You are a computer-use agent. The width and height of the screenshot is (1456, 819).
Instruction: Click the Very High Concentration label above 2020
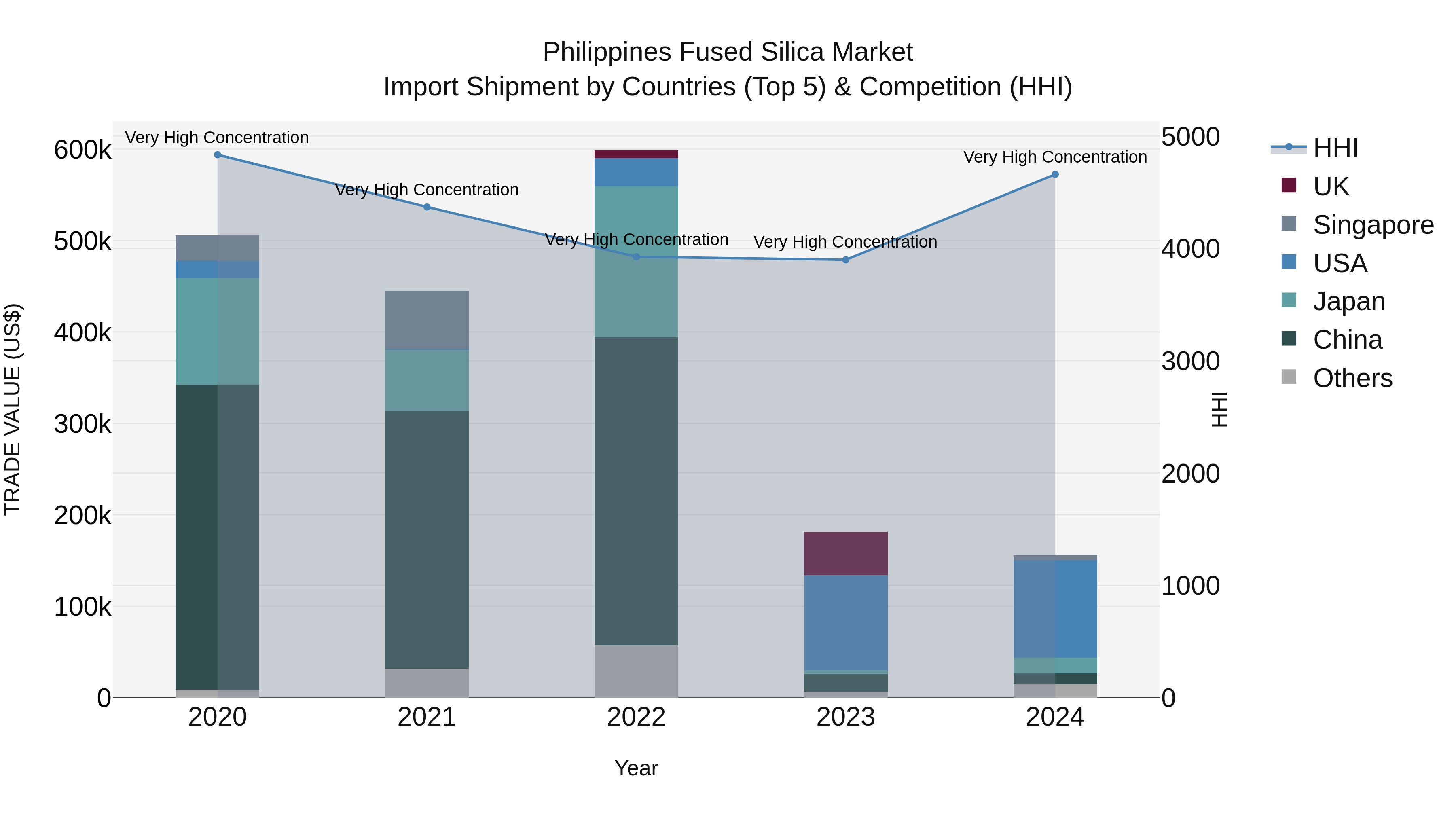click(217, 138)
